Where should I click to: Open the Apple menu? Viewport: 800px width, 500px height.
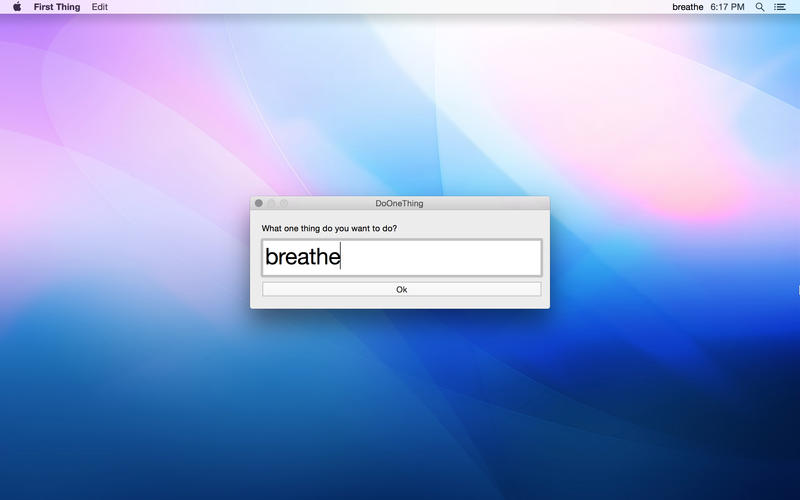click(x=17, y=7)
